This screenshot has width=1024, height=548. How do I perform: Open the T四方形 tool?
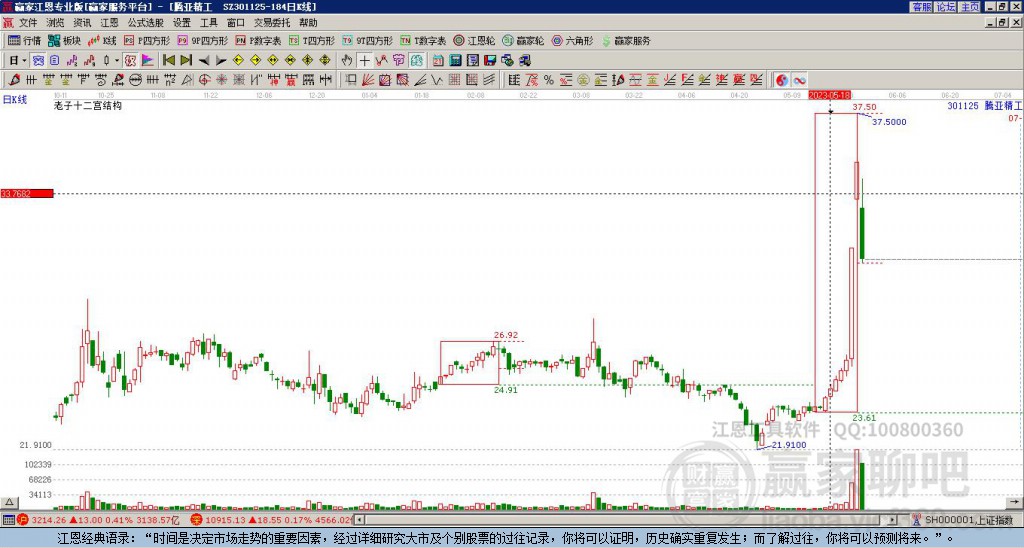click(312, 40)
